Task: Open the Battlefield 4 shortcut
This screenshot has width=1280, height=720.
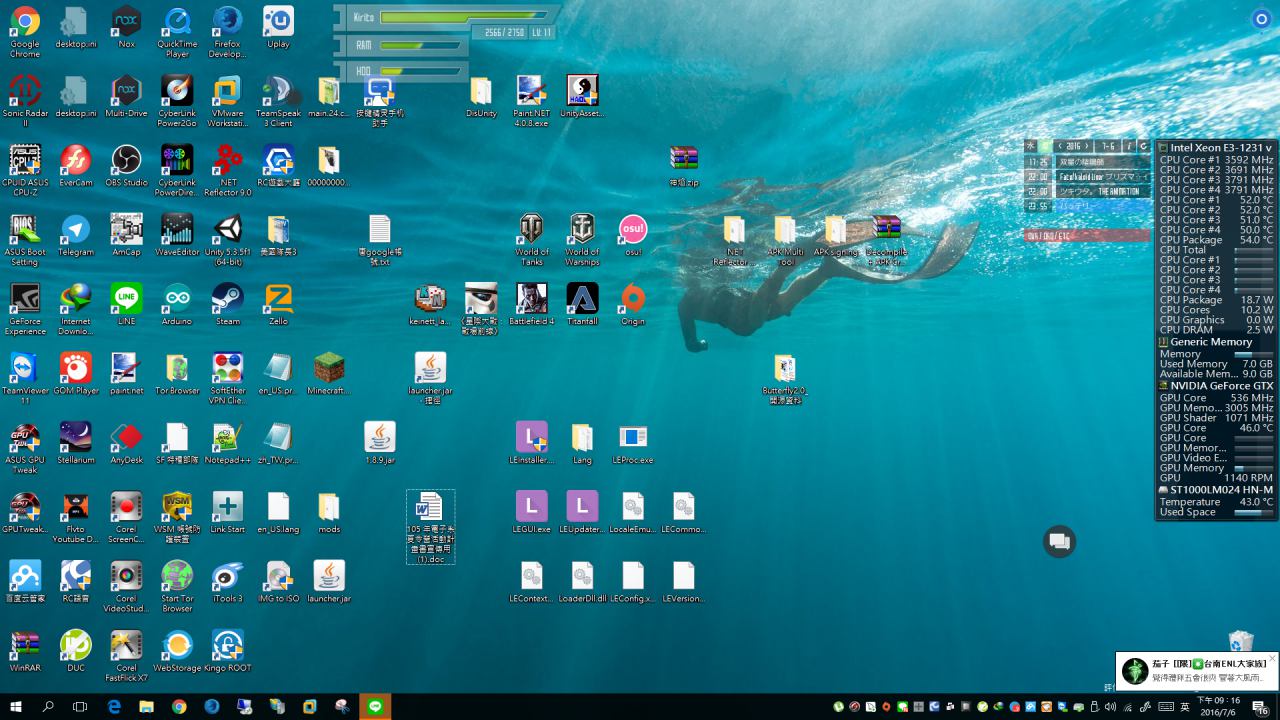Action: (531, 299)
